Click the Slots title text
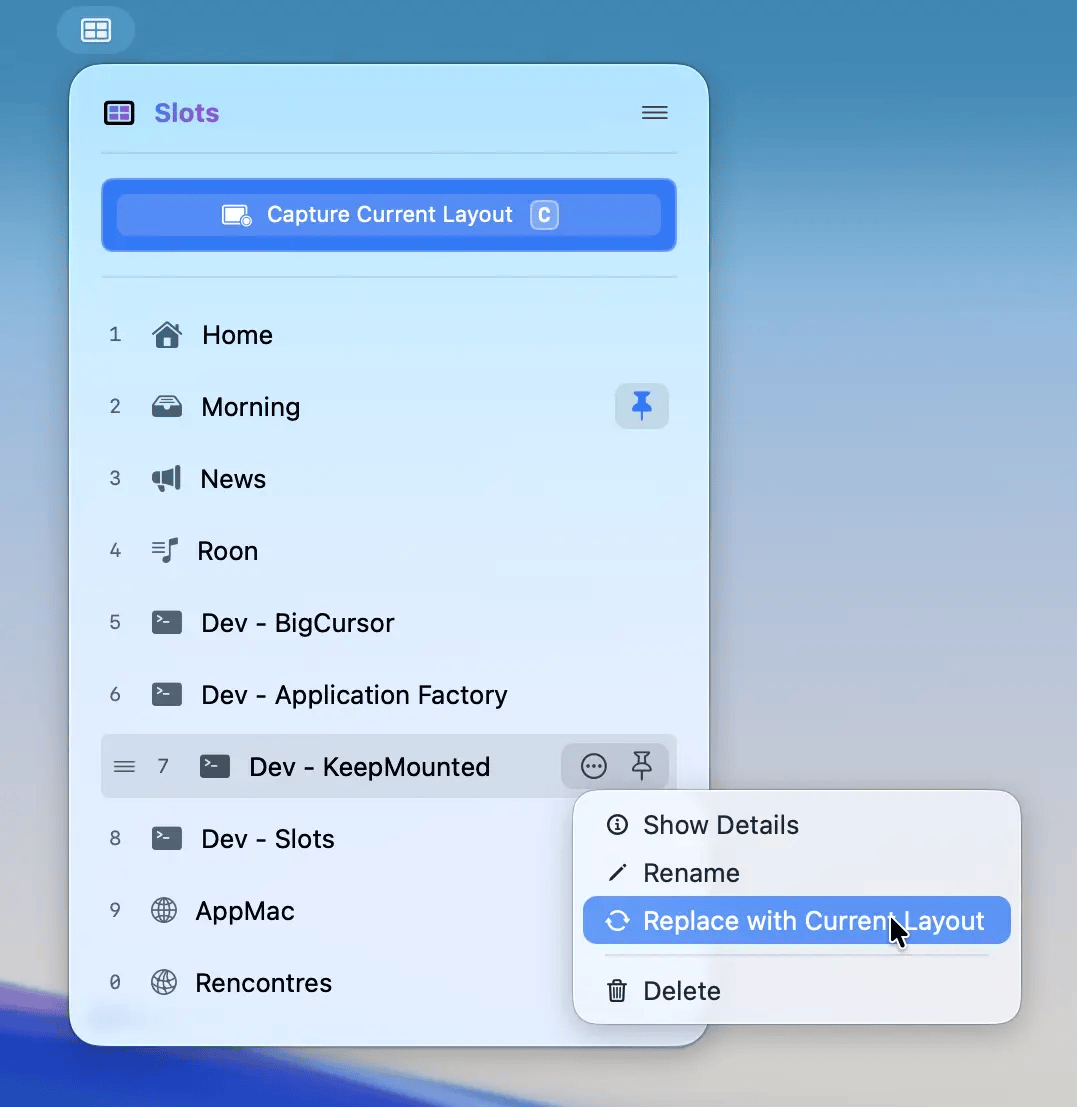The image size is (1077, 1107). tap(187, 113)
